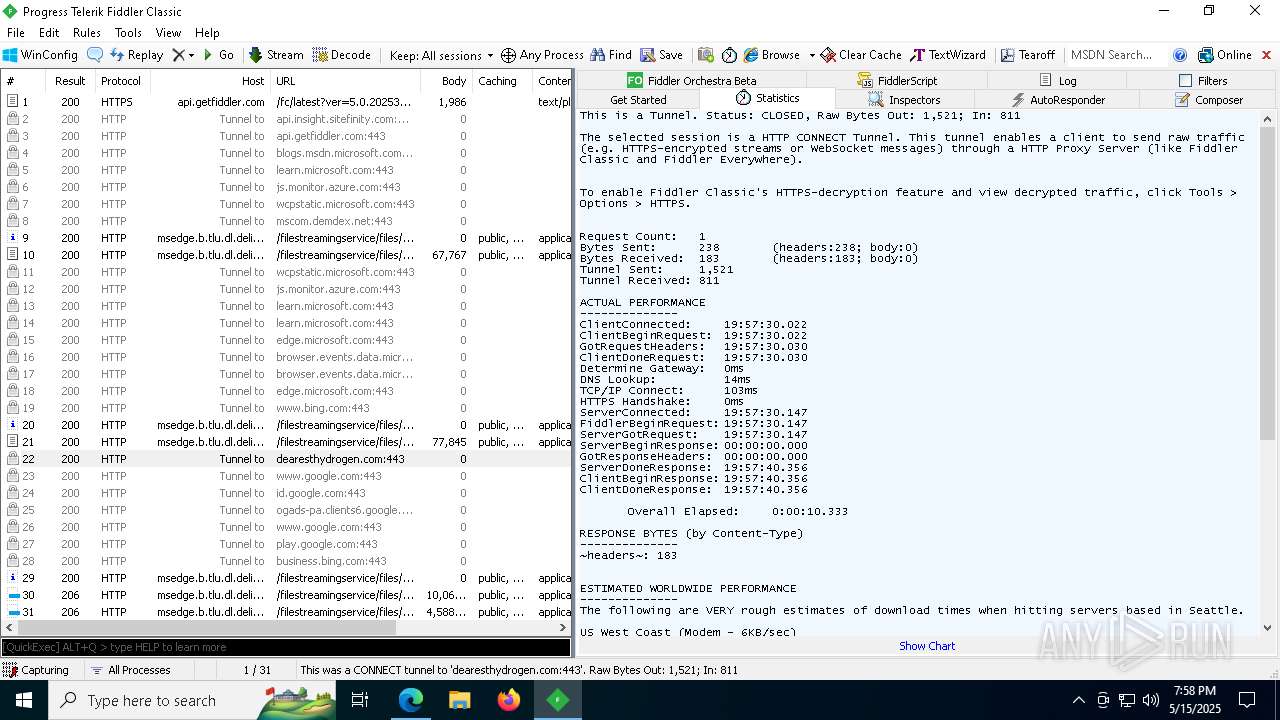The width and height of the screenshot is (1280, 720).
Task: Sort sessions by Protocol column header
Action: point(121,81)
